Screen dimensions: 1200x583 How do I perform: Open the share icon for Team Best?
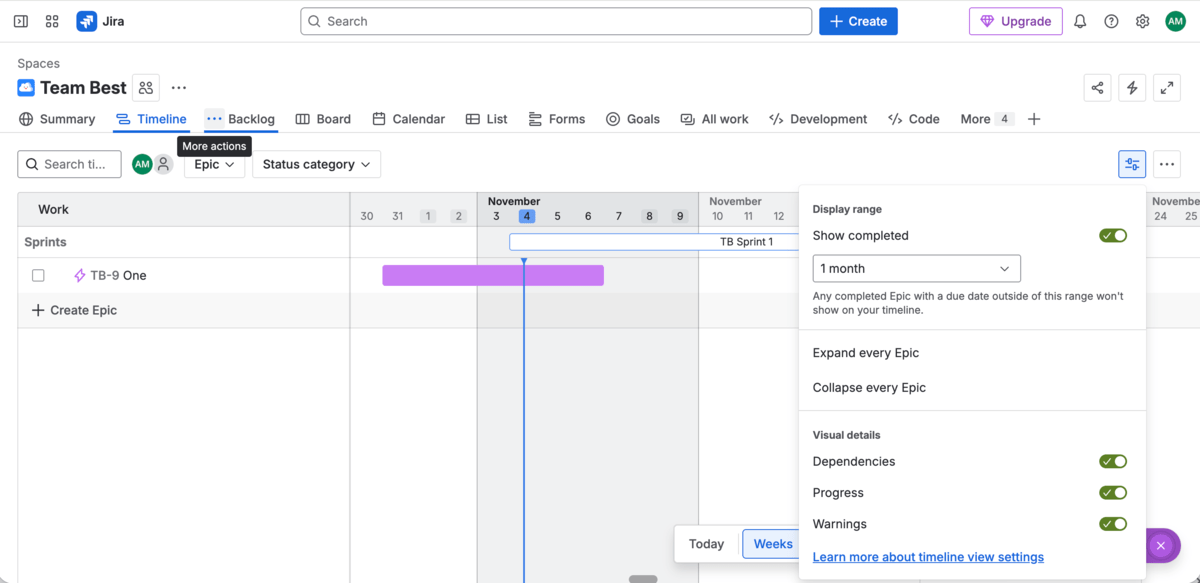1097,87
